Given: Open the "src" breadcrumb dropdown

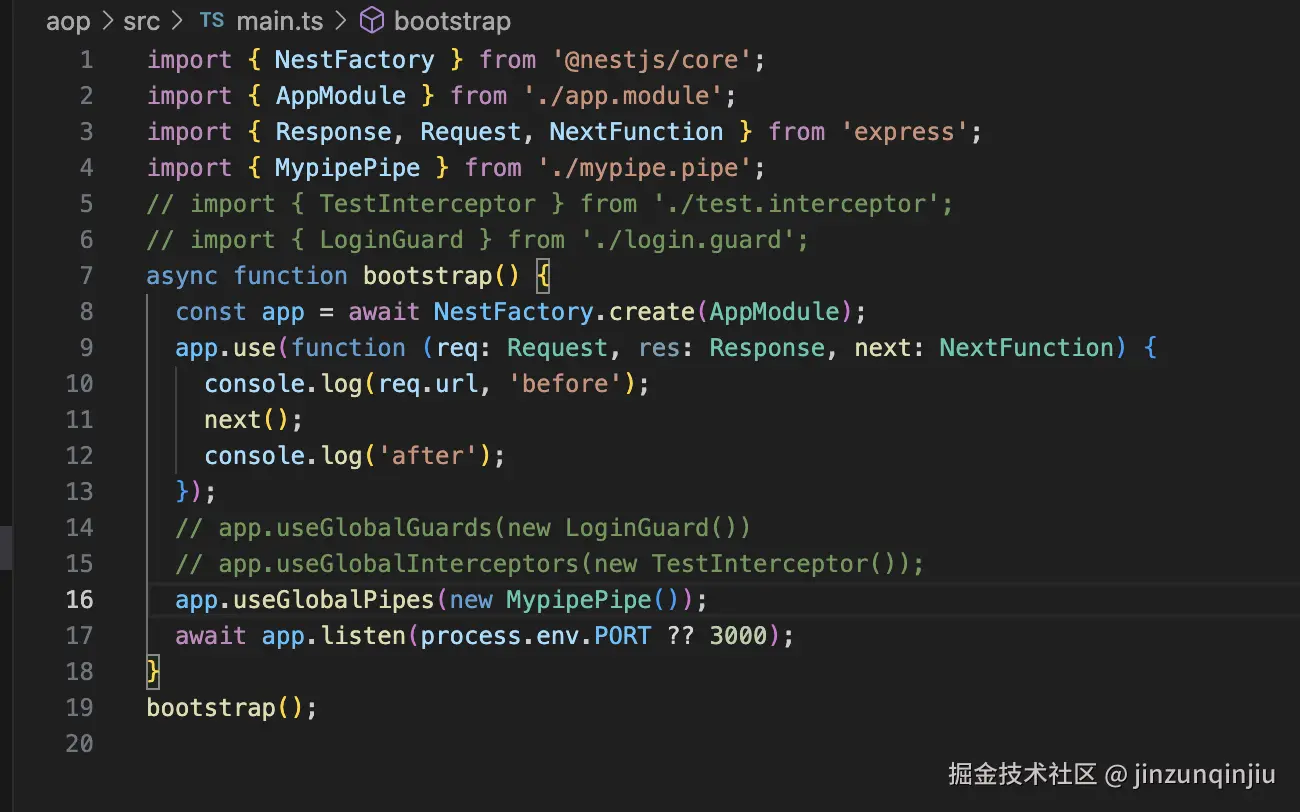Looking at the screenshot, I should (x=141, y=20).
